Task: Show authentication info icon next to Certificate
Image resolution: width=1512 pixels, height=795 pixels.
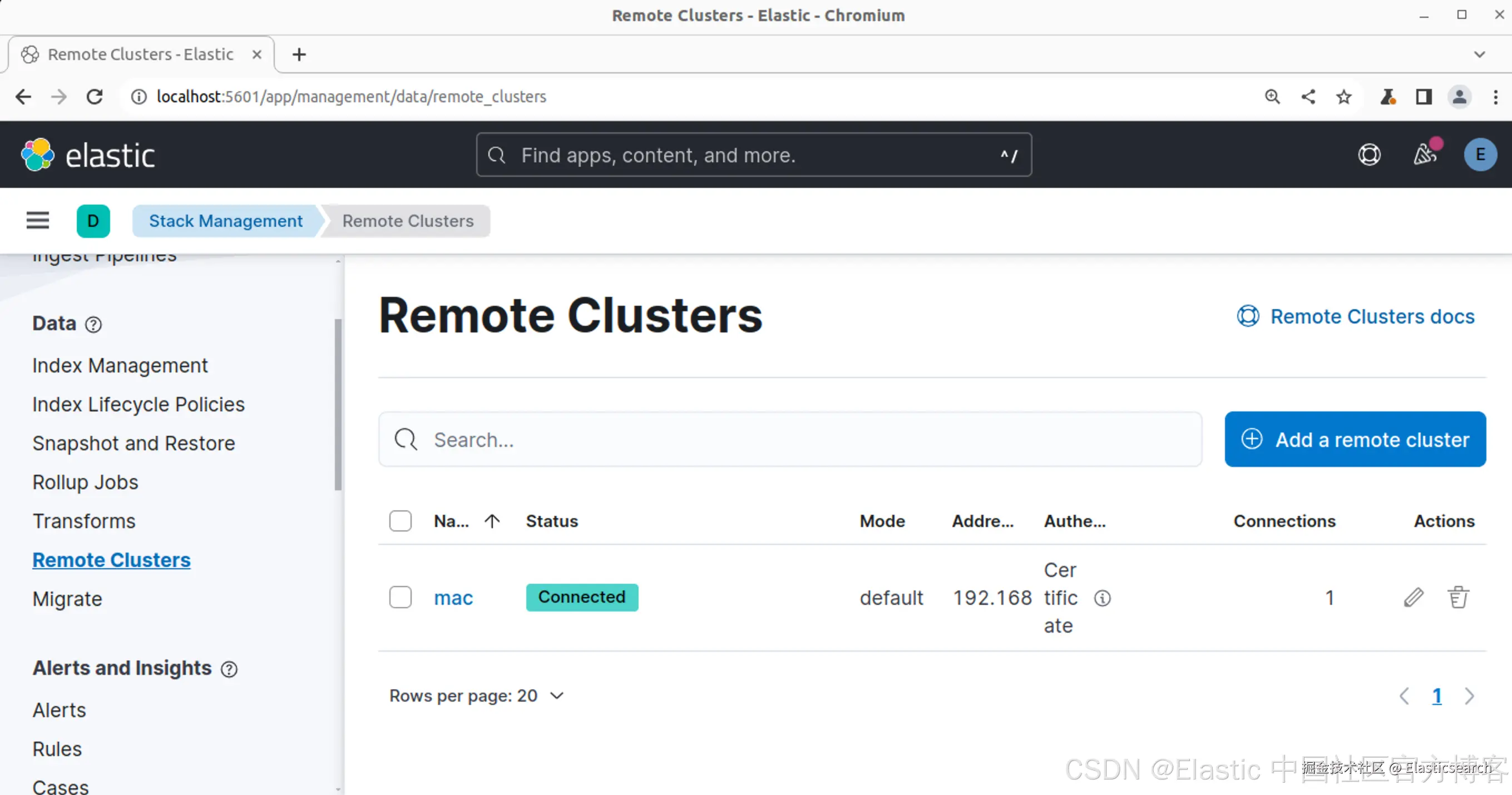Action: pos(1103,598)
